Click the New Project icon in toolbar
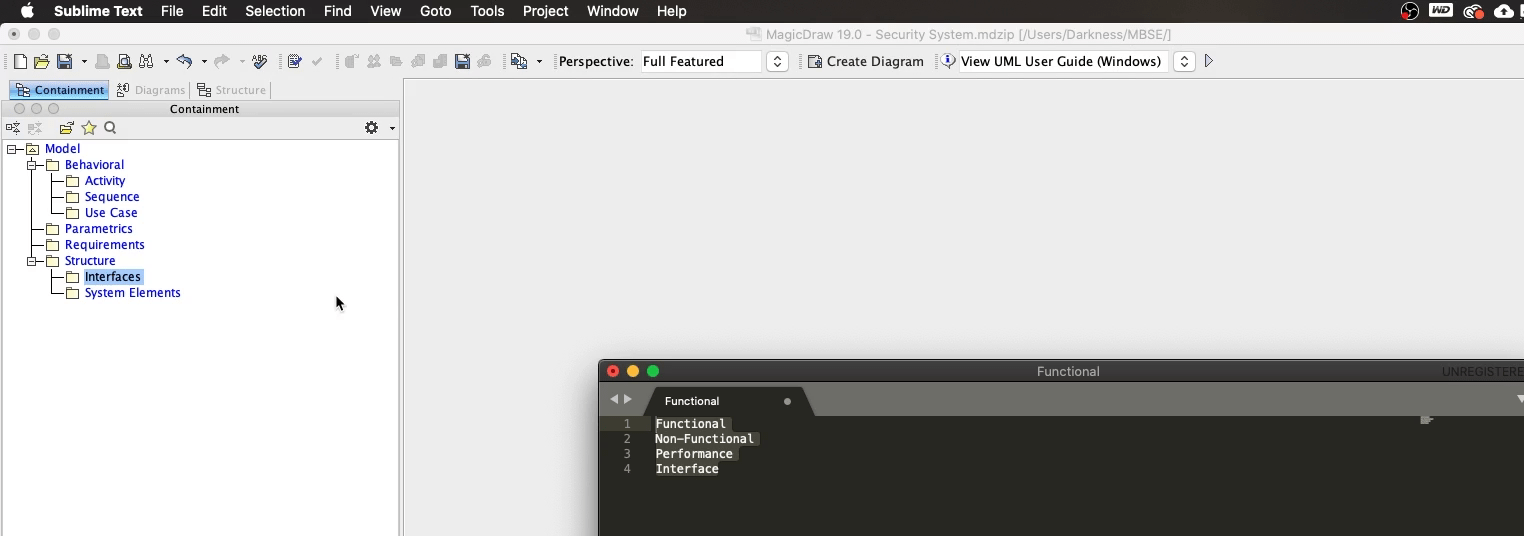The height and width of the screenshot is (536, 1524). pyautogui.click(x=20, y=62)
